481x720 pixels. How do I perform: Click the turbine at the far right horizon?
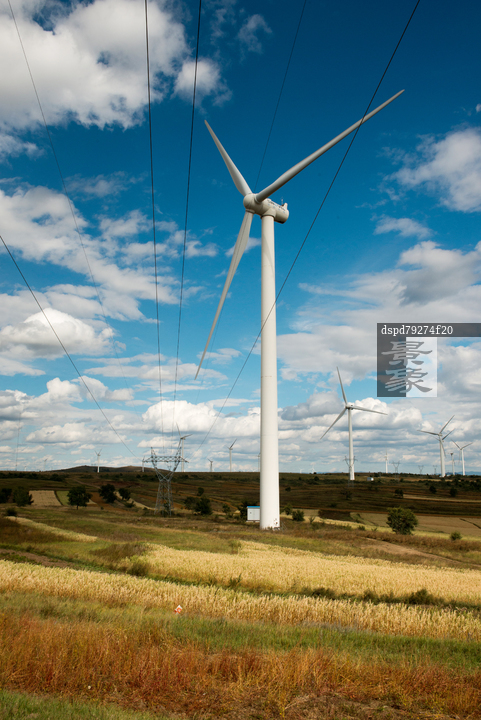tap(462, 457)
